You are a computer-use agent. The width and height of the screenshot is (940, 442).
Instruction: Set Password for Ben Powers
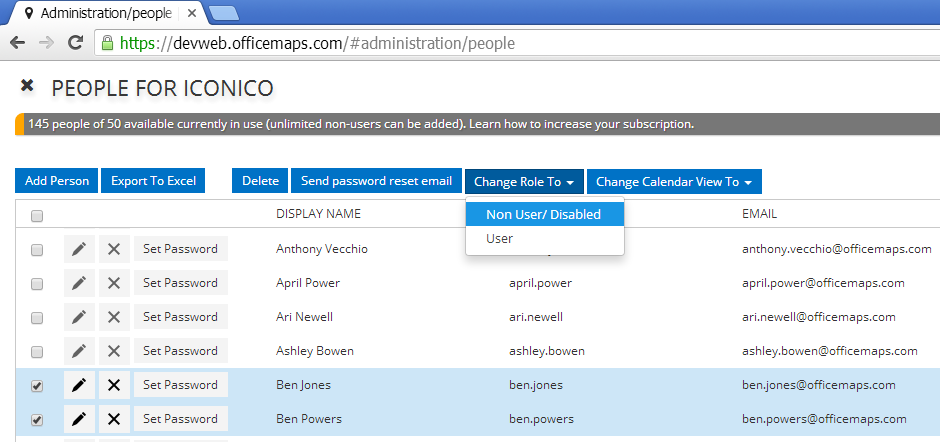180,419
